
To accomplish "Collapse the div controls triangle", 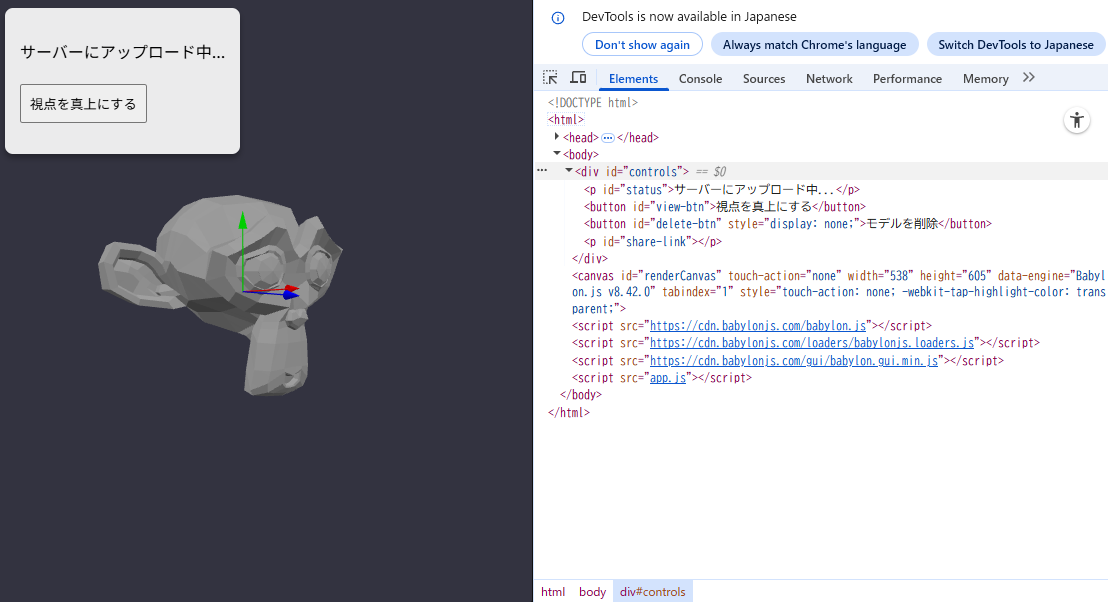I will (x=569, y=170).
